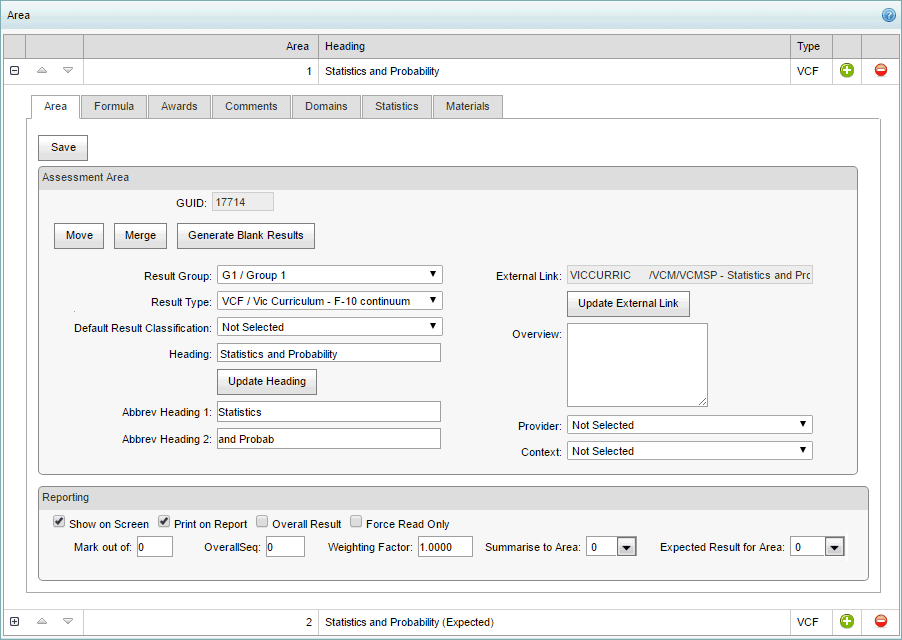The width and height of the screenshot is (902, 640).
Task: Click the Abbrev Heading 2 field
Action: pos(329,439)
